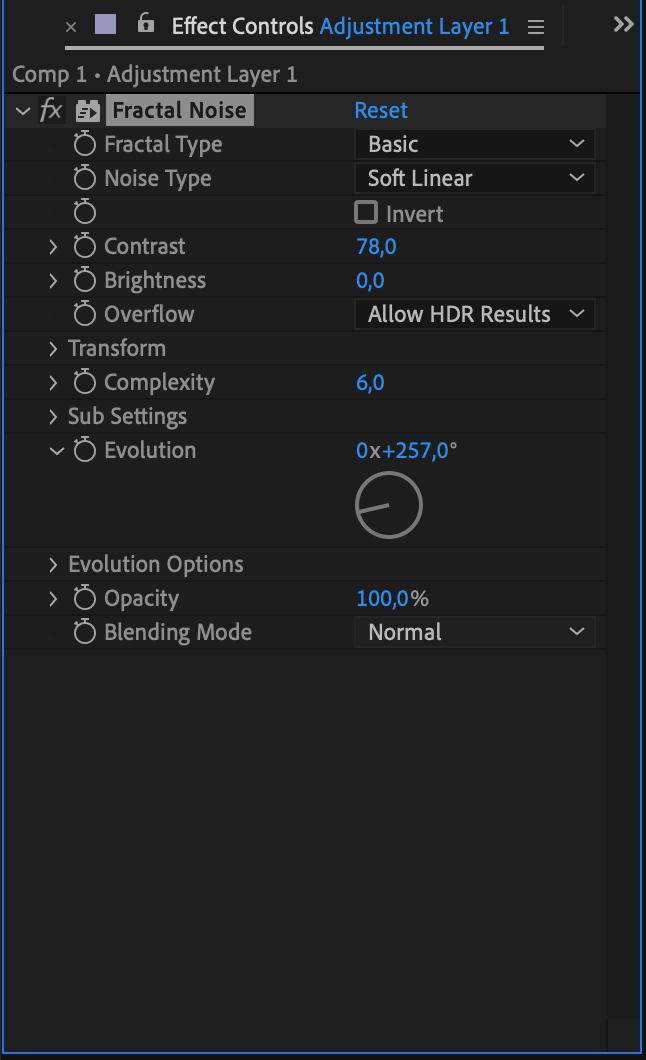Click the Fractal Type stopwatch
Image resolution: width=646 pixels, height=1060 pixels.
click(x=85, y=144)
